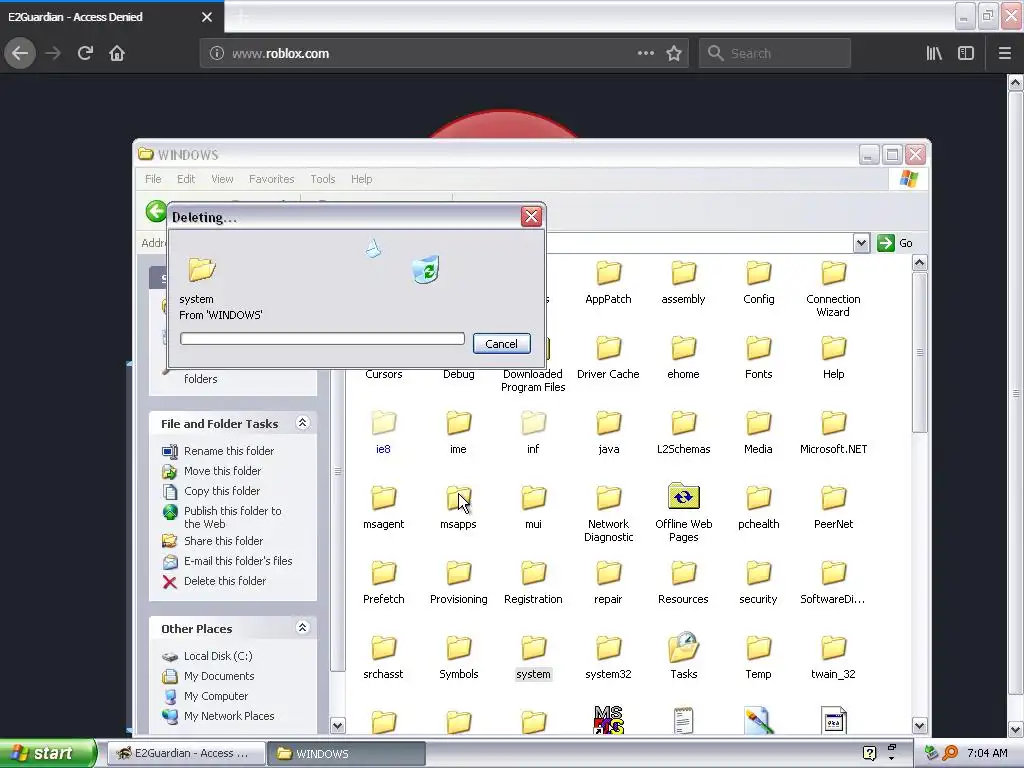1024x768 pixels.
Task: Select the Network Diagnostic folder
Action: [x=608, y=514]
